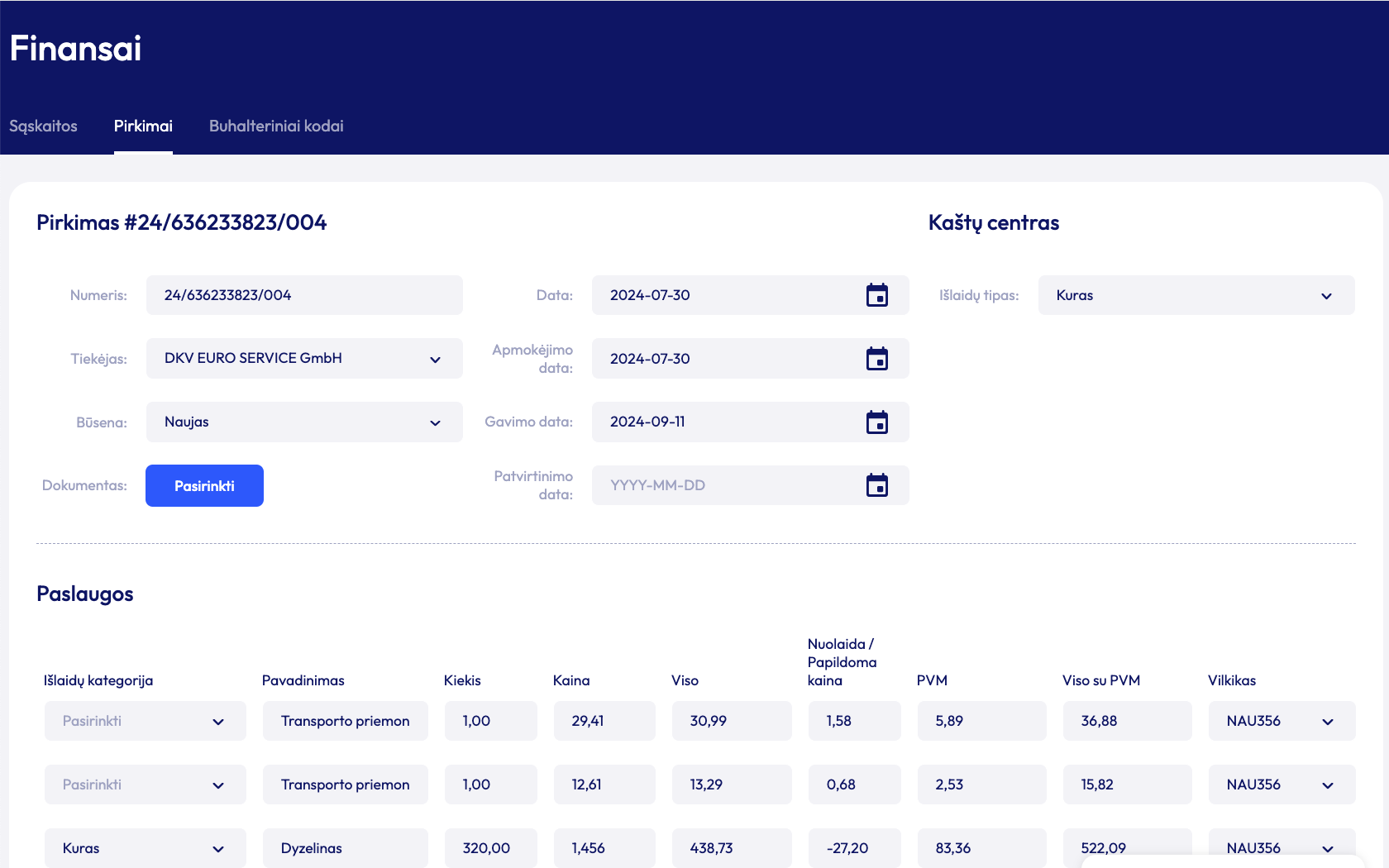Viewport: 1389px width, 868px height.
Task: Expand the Vilkikas dropdown in first row
Action: click(x=1327, y=721)
